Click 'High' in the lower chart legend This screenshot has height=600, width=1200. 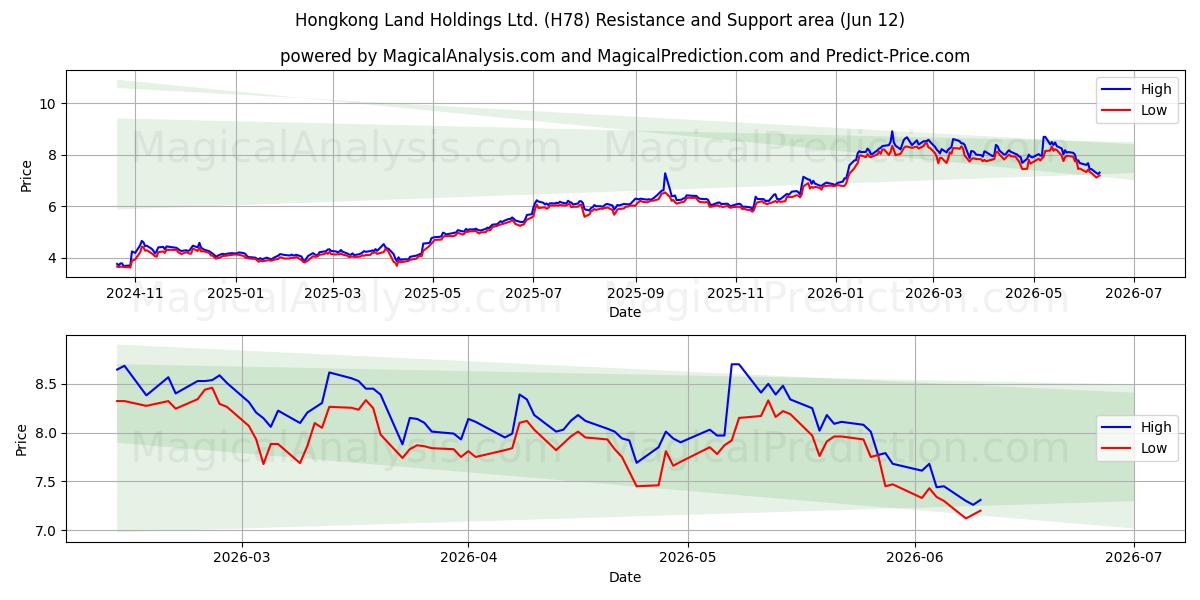pos(1156,427)
